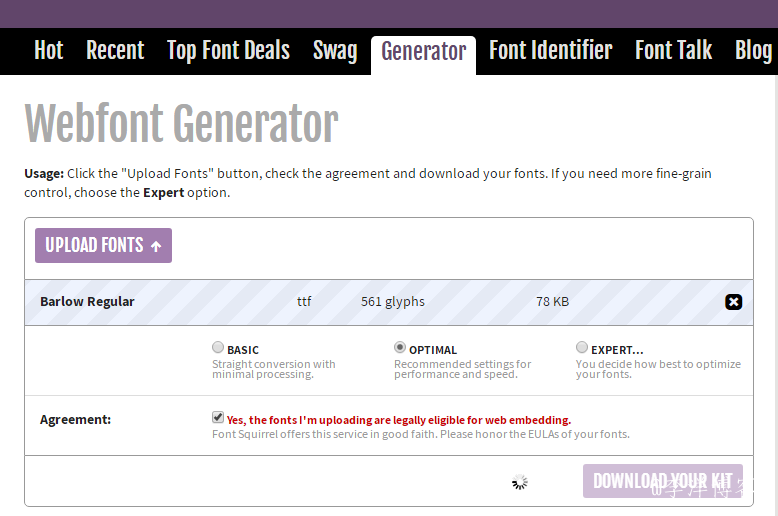Switch to the Generator tab
Image resolution: width=778 pixels, height=516 pixels.
tap(423, 52)
